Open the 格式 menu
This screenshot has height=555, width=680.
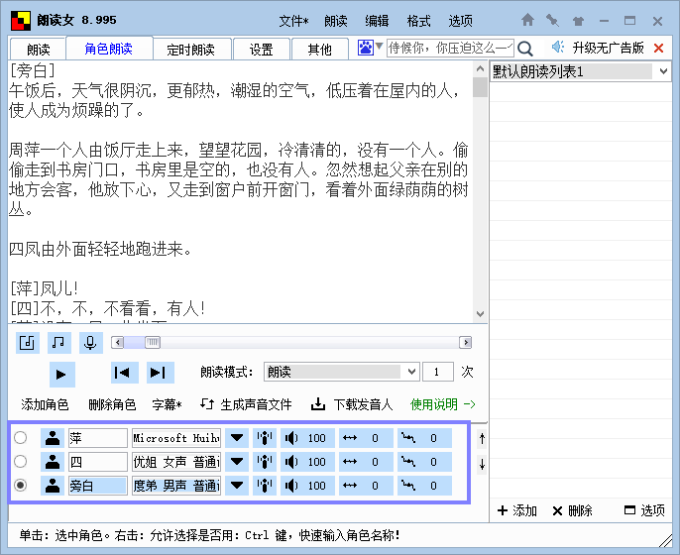click(x=418, y=21)
